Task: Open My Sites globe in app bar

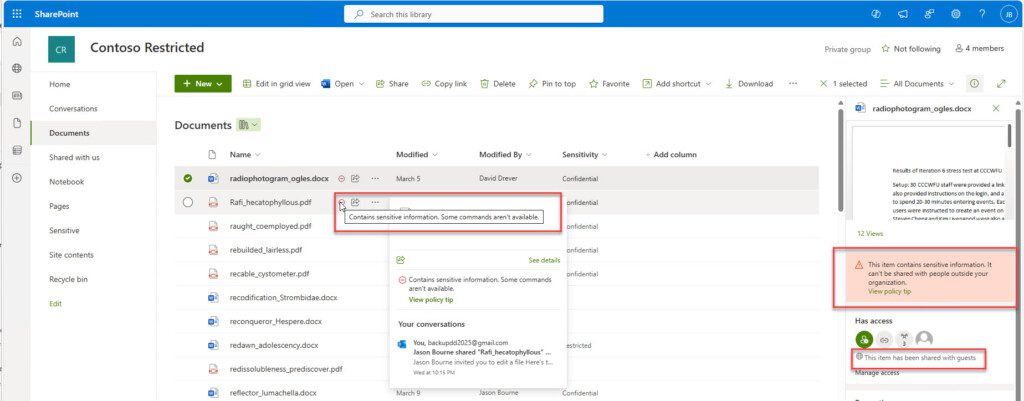Action: pos(17,68)
